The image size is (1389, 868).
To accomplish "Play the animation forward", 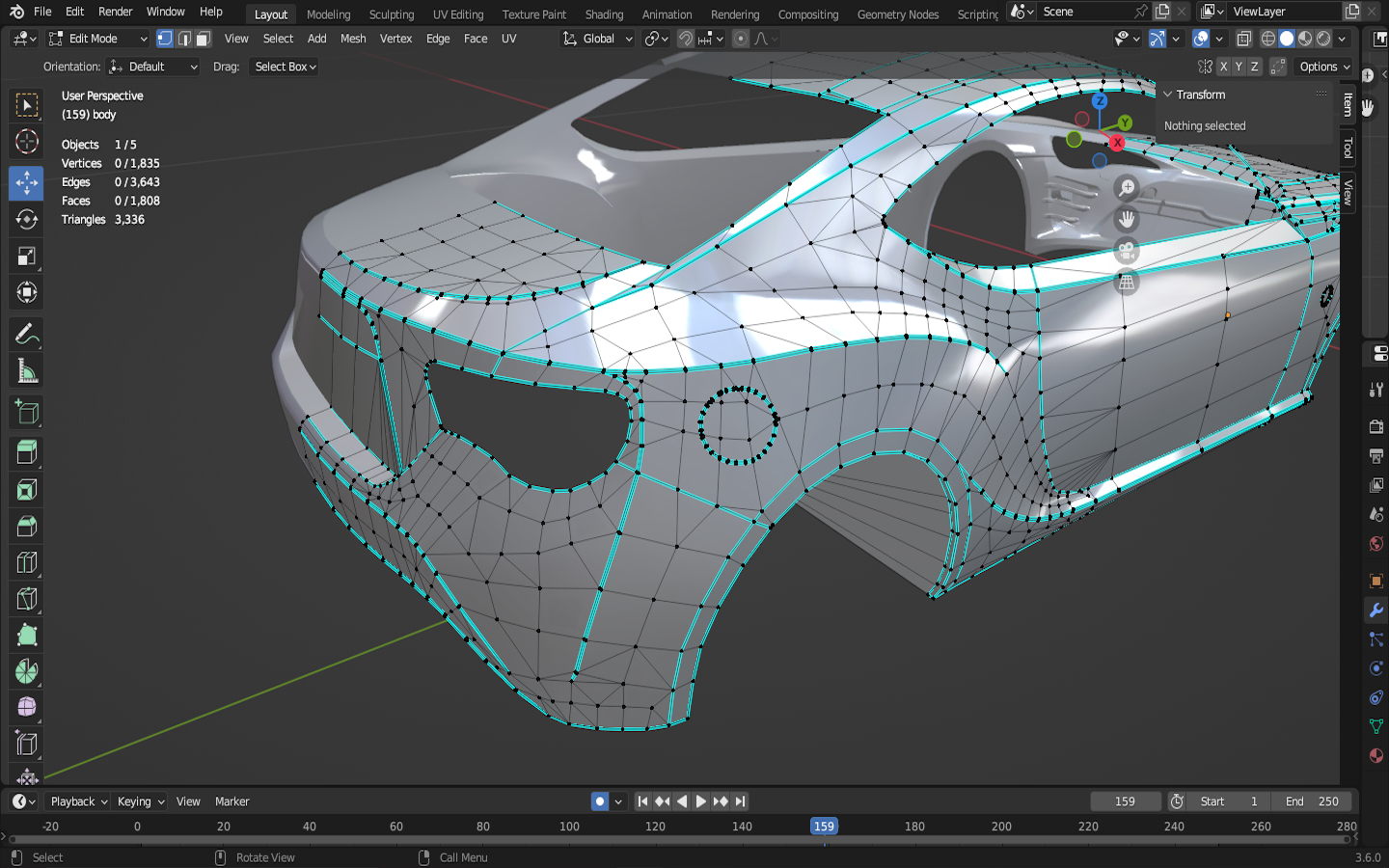I will coord(701,801).
